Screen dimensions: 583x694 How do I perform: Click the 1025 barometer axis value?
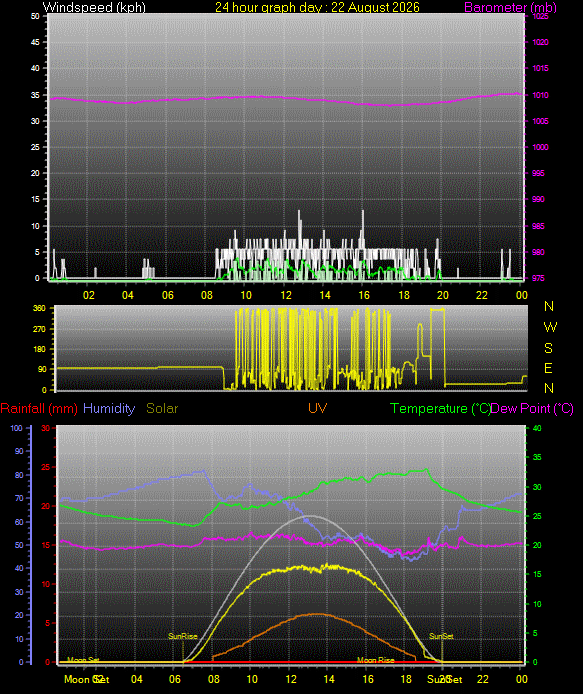point(540,16)
